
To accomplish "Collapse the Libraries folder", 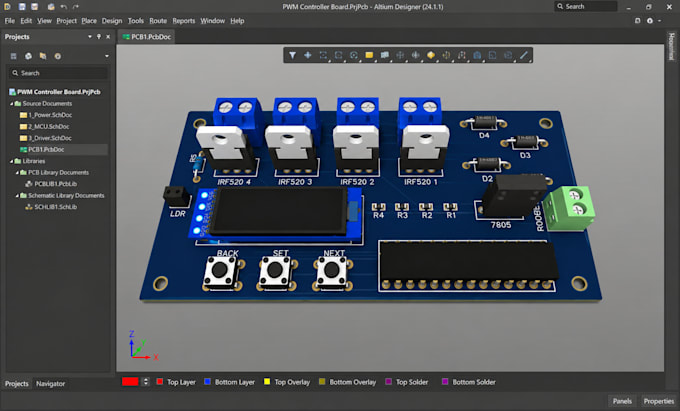I will (x=12, y=161).
